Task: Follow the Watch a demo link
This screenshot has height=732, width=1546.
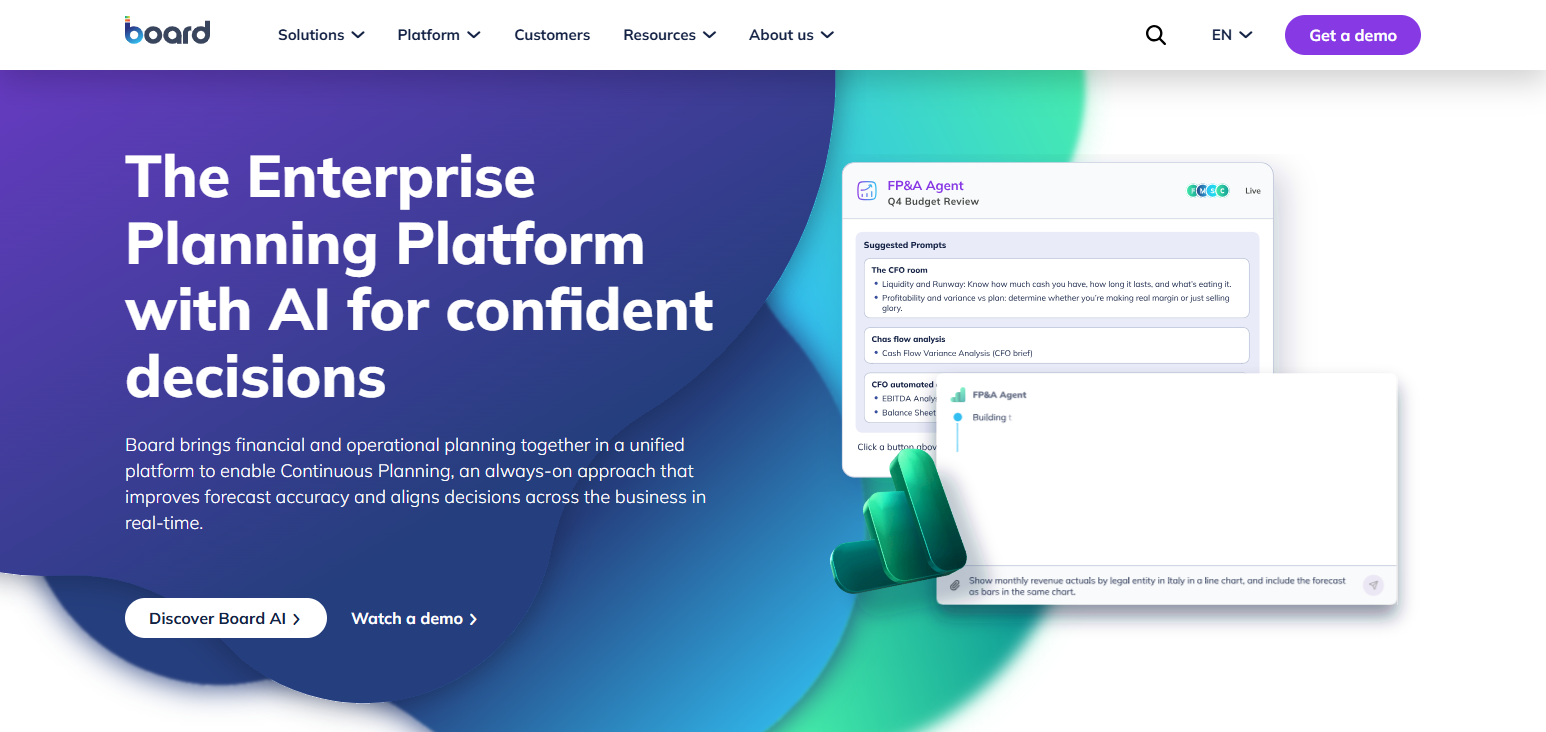Action: (x=414, y=618)
